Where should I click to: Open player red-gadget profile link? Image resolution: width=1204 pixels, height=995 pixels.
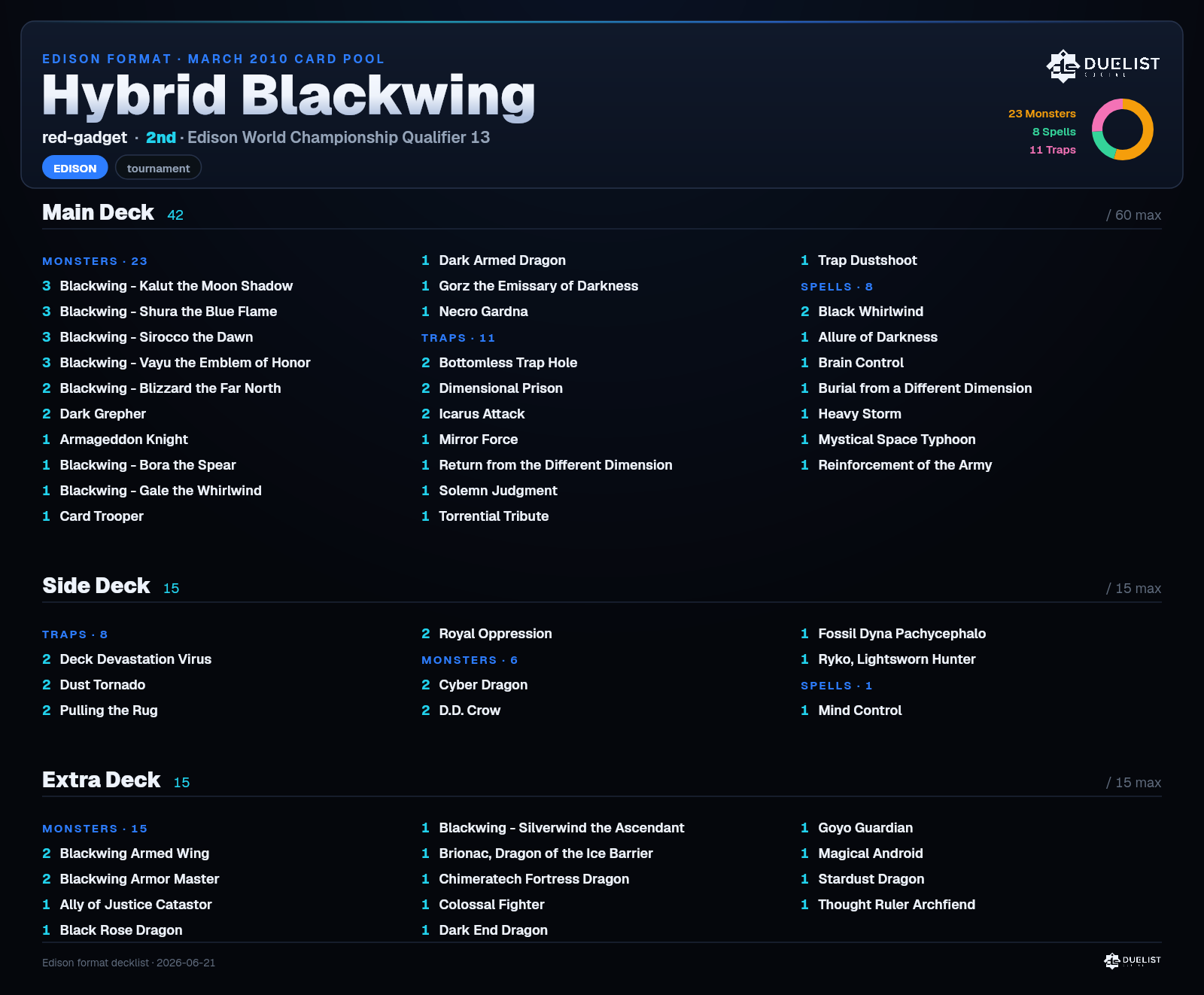click(x=84, y=138)
